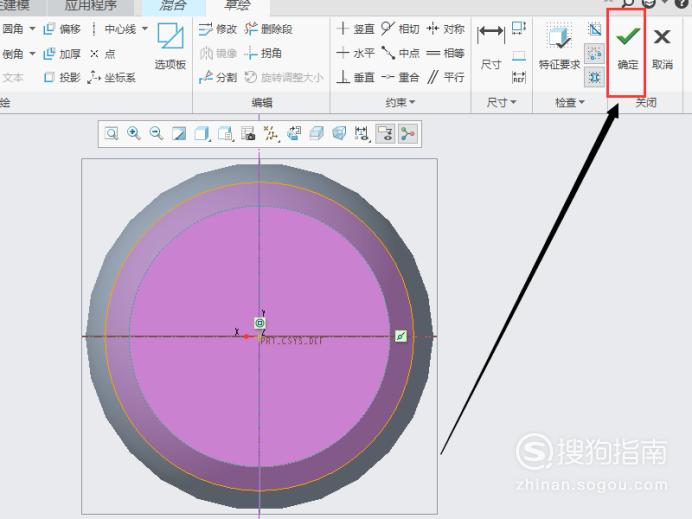Open the display style cube dropdown
Viewport: 692px width, 519px height.
(x=202, y=133)
